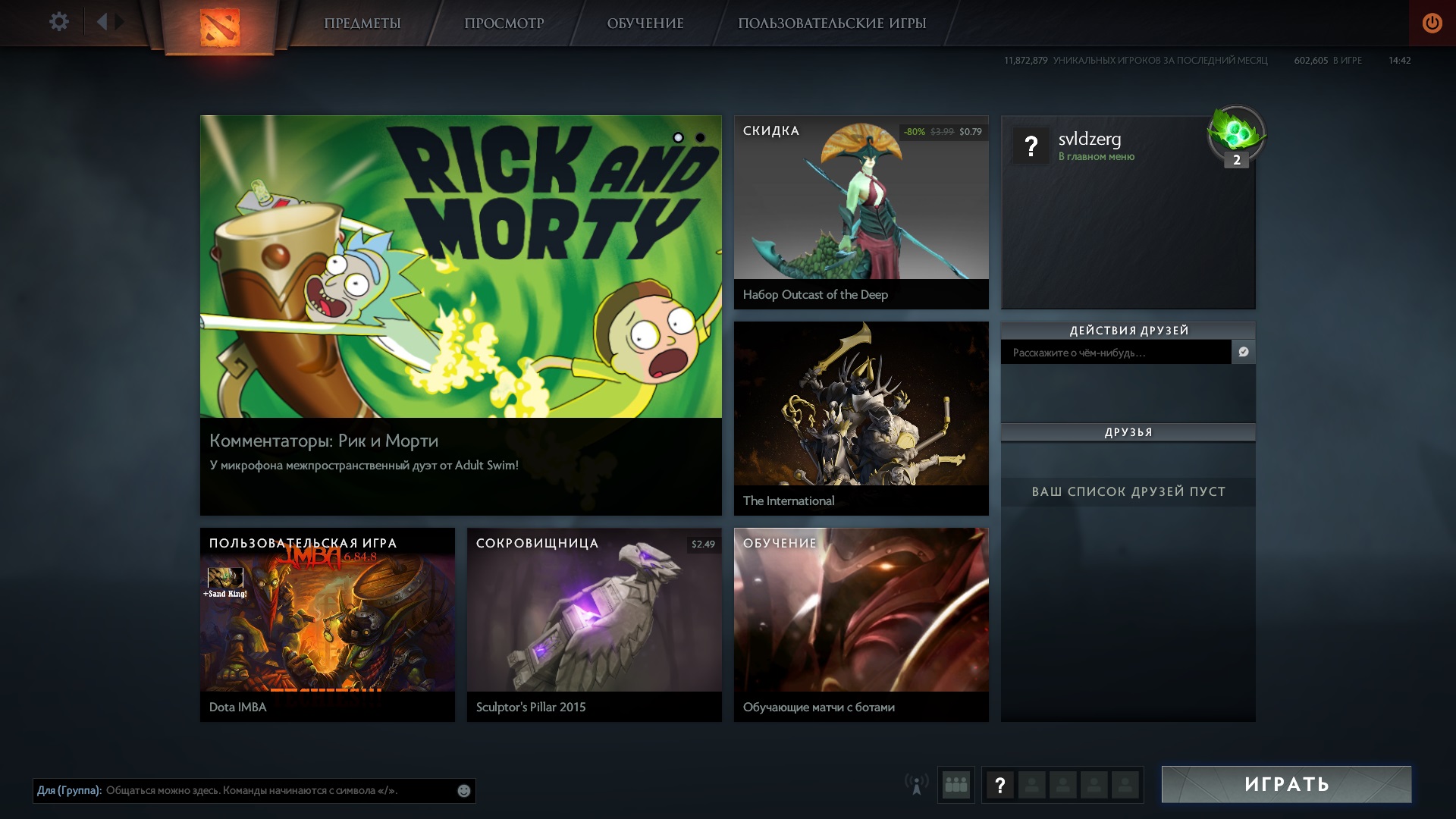Click the -80% $0.79 price tag
This screenshot has height=819, width=1456.
[x=943, y=132]
